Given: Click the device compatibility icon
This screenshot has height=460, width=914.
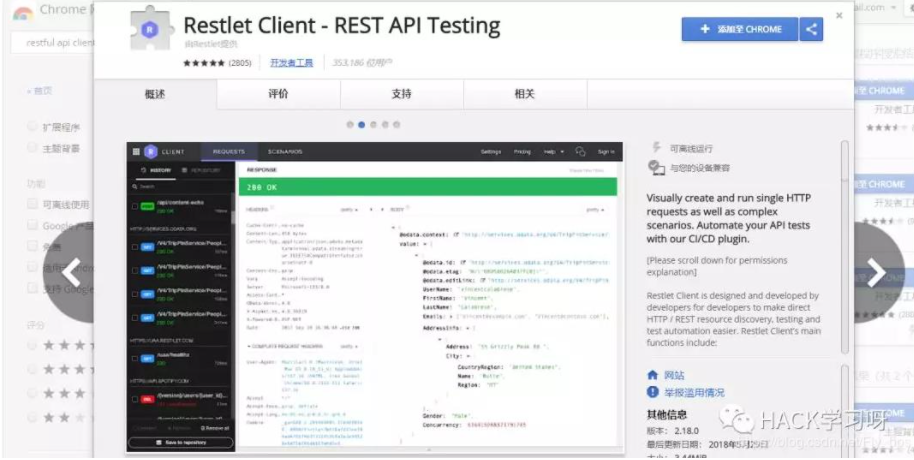Looking at the screenshot, I should (x=656, y=167).
